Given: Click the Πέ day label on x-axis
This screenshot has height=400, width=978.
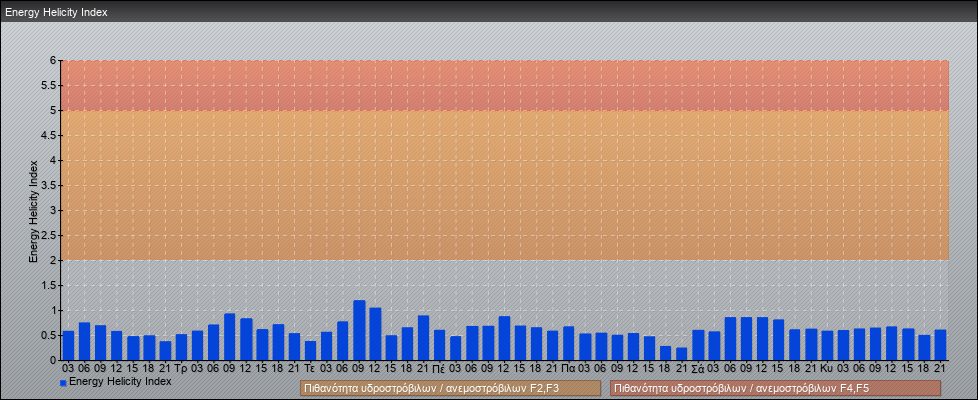Looking at the screenshot, I should tap(439, 368).
